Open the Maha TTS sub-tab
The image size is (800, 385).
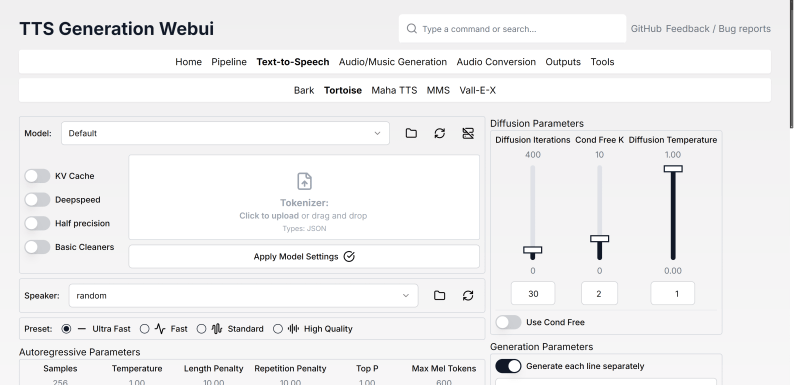pos(394,90)
